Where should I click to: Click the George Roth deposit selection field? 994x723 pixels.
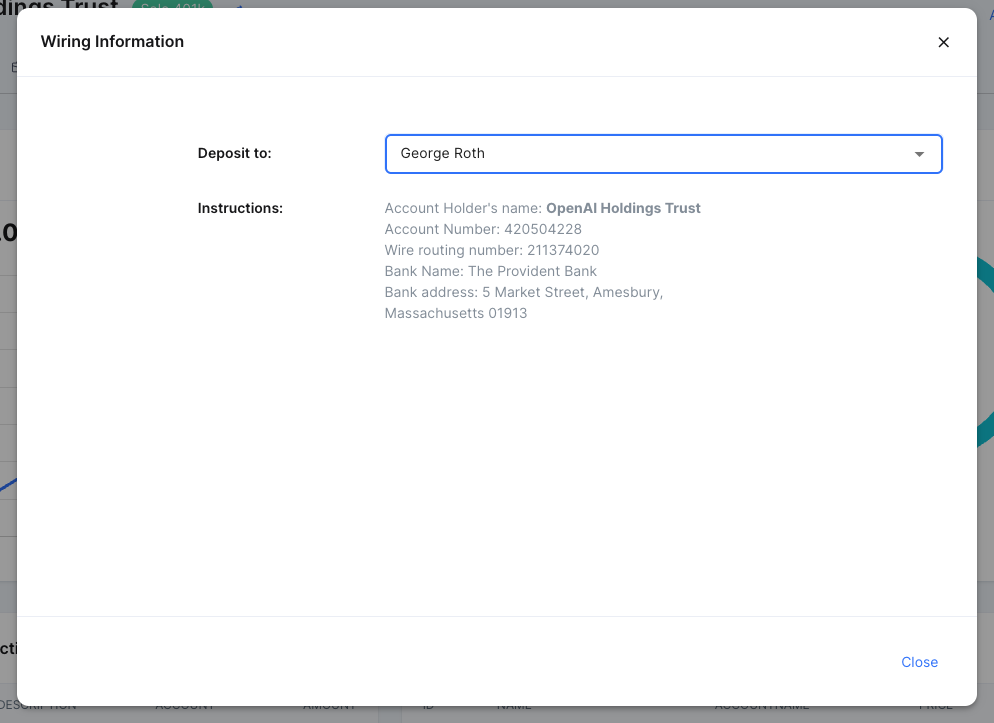tap(650, 154)
